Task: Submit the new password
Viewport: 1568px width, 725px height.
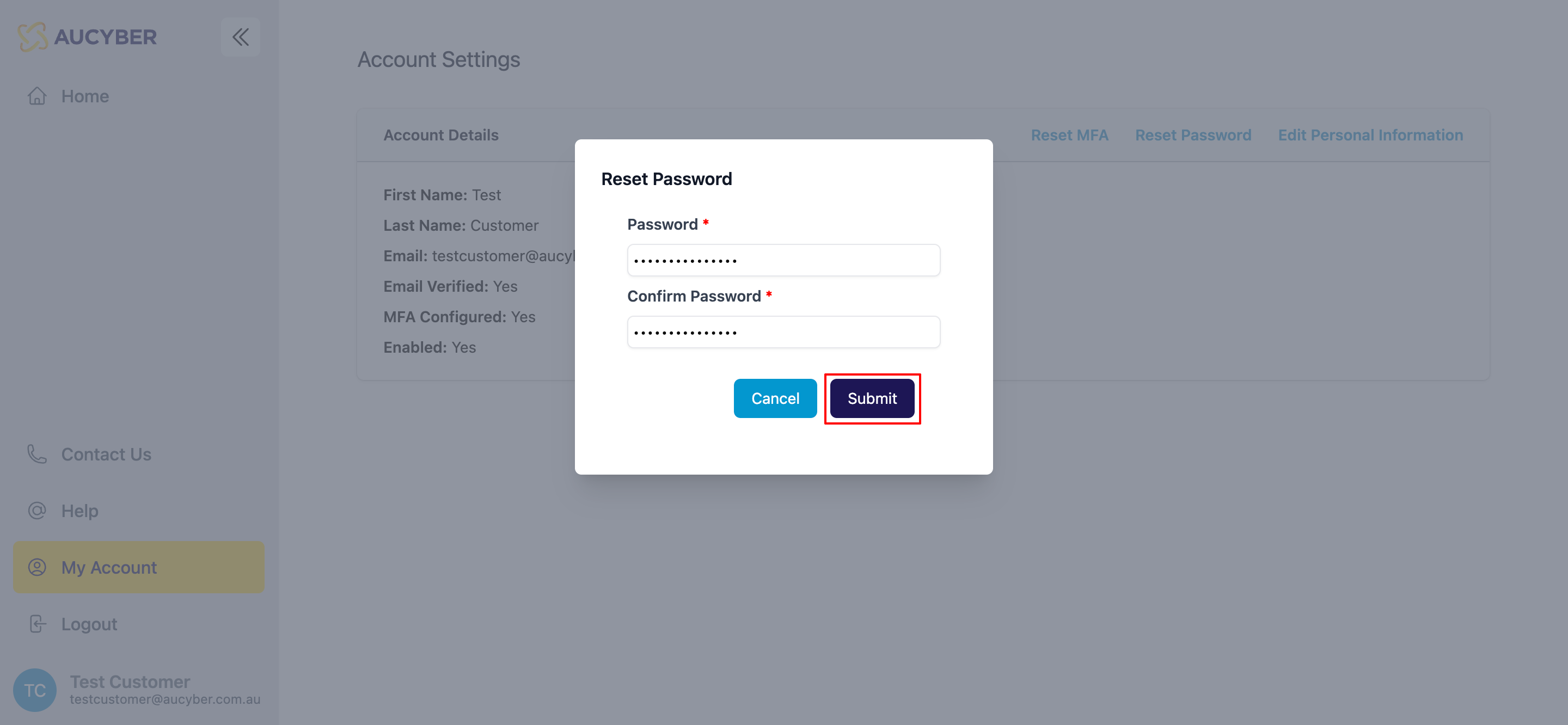Action: tap(872, 398)
